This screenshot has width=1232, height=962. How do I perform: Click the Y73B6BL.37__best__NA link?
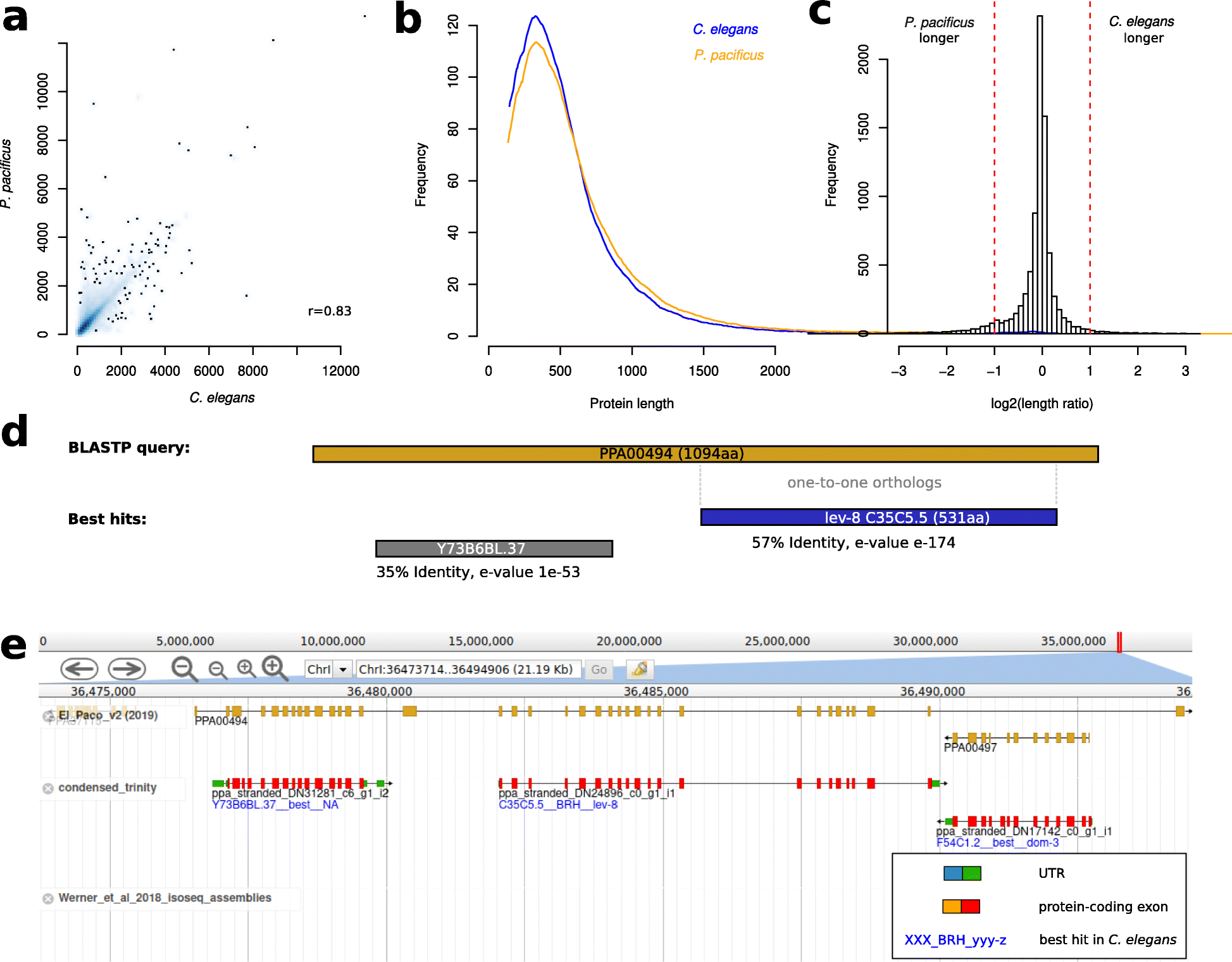tap(275, 804)
